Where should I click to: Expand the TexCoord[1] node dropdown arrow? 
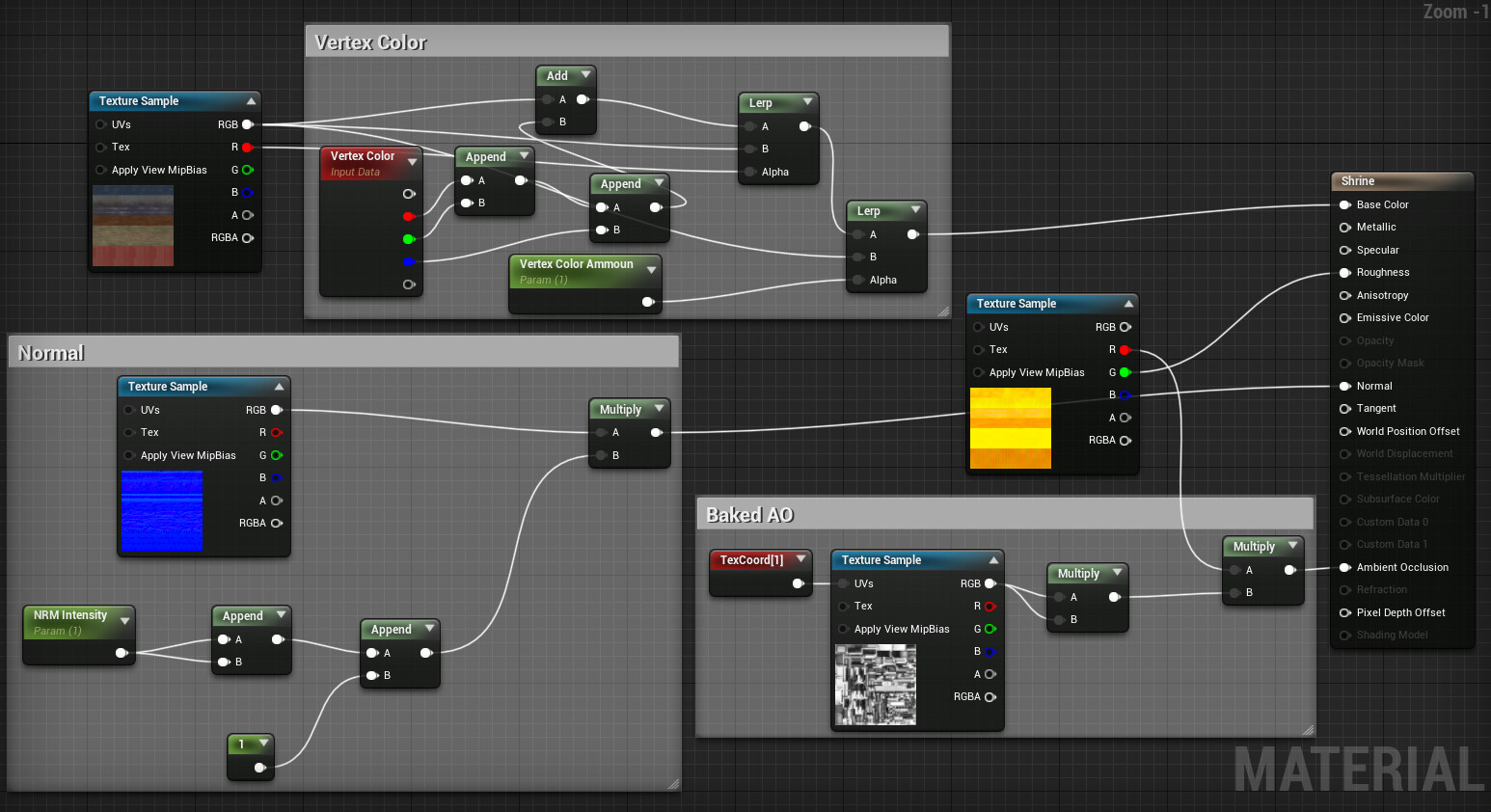(x=800, y=559)
